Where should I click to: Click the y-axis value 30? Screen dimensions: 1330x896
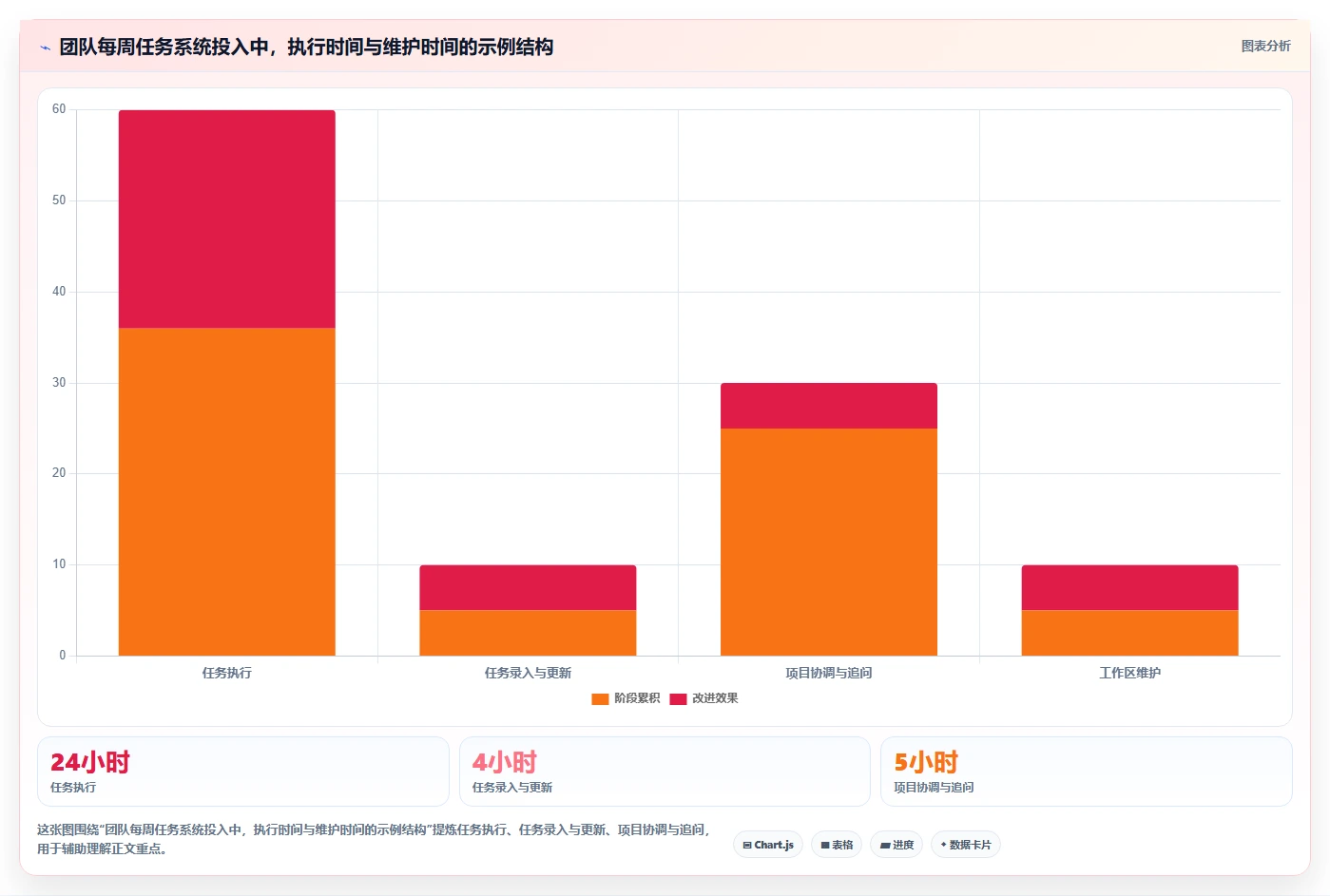[59, 383]
